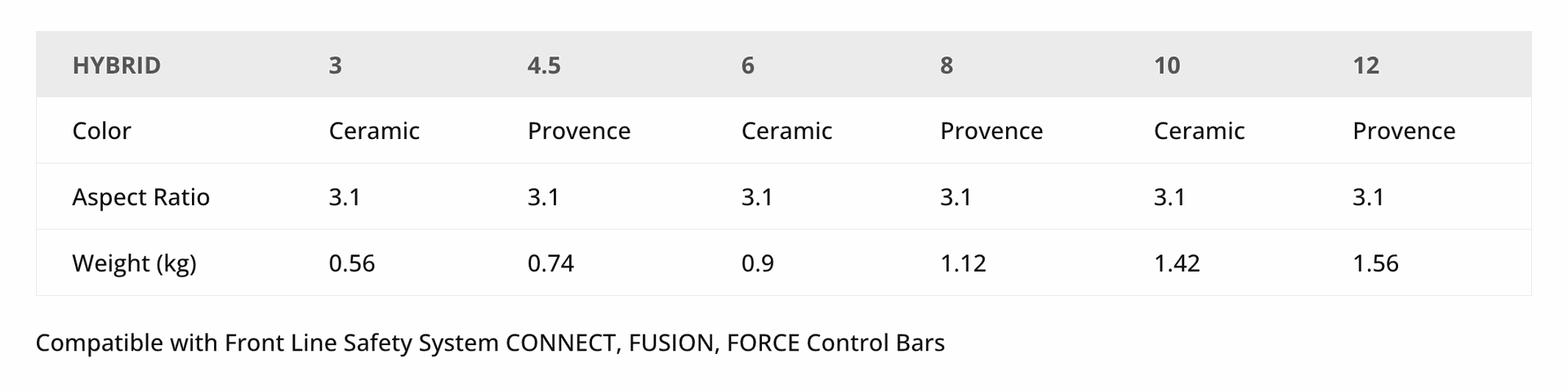Click the size 8 column header
Screen dimensions: 1568x390
[947, 65]
